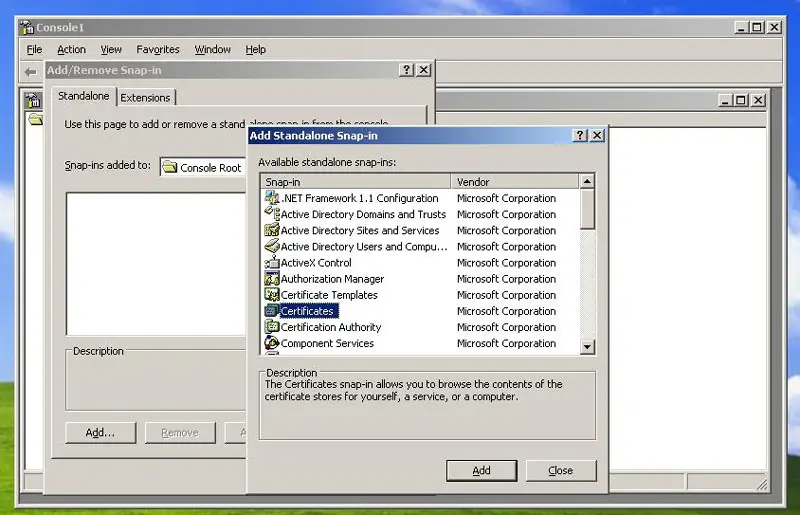Click the .NET Framework 1.1 Configuration icon
Viewport: 800px width, 515px height.
[x=272, y=198]
